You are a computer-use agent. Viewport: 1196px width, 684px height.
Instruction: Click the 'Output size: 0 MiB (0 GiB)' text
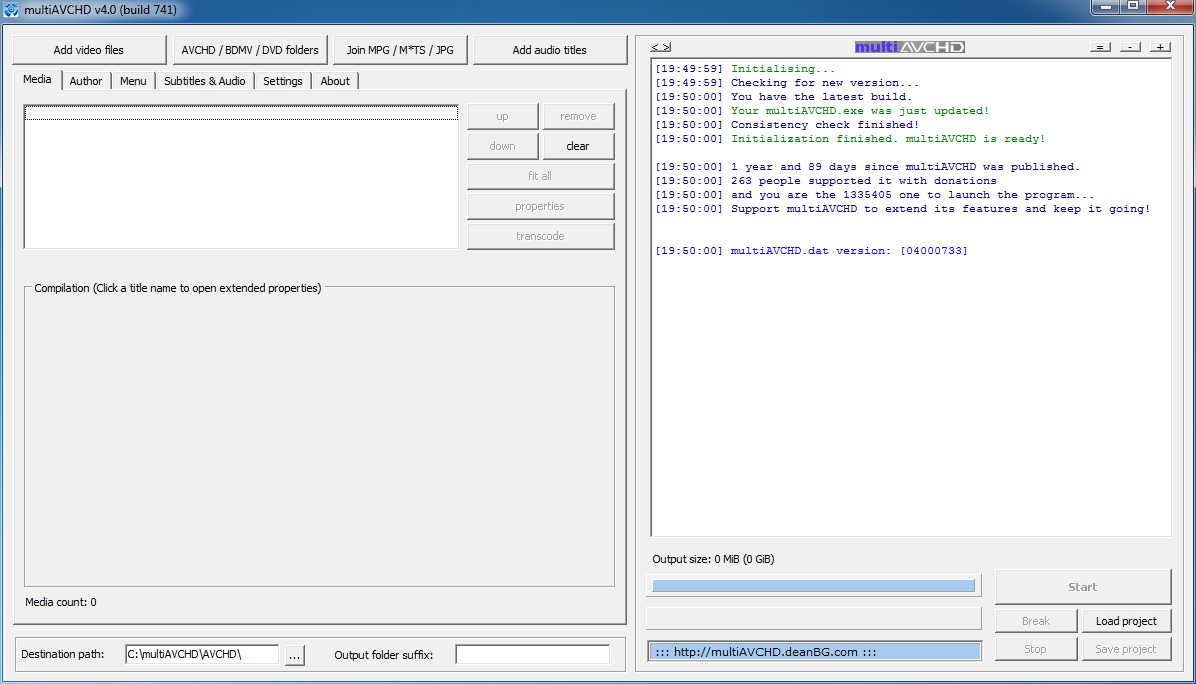click(713, 560)
